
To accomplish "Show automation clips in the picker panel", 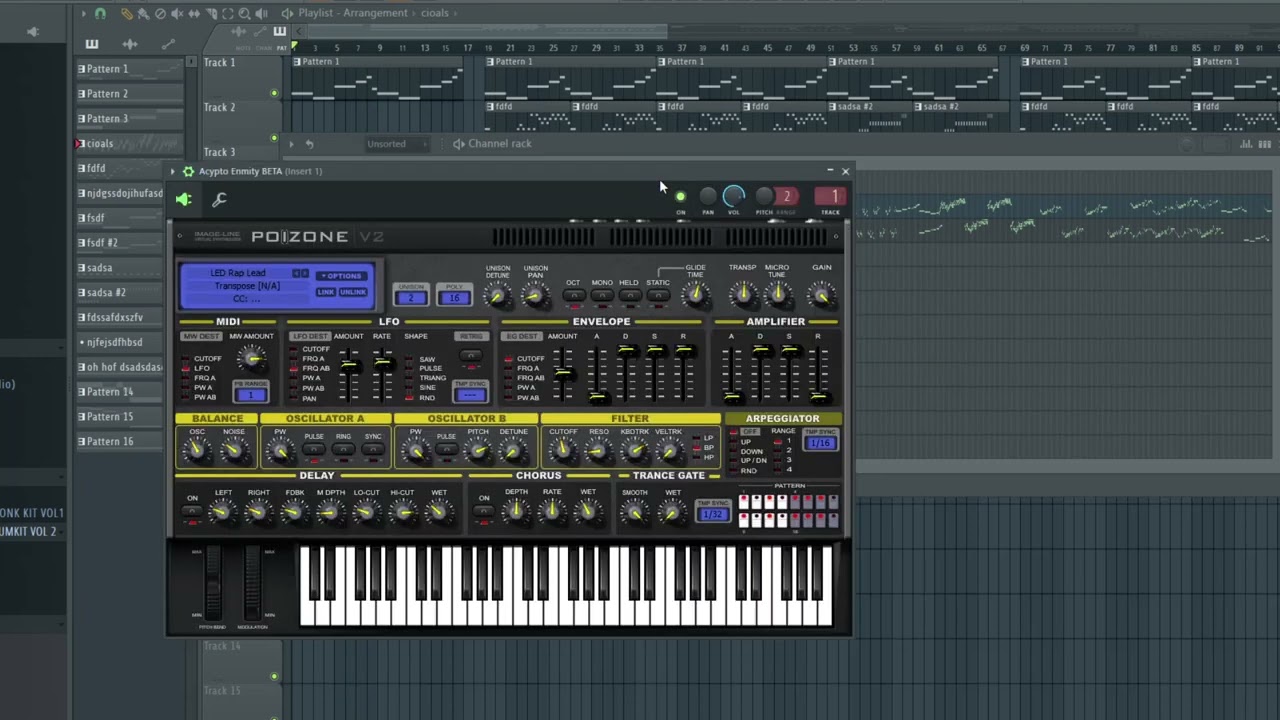I will click(168, 44).
